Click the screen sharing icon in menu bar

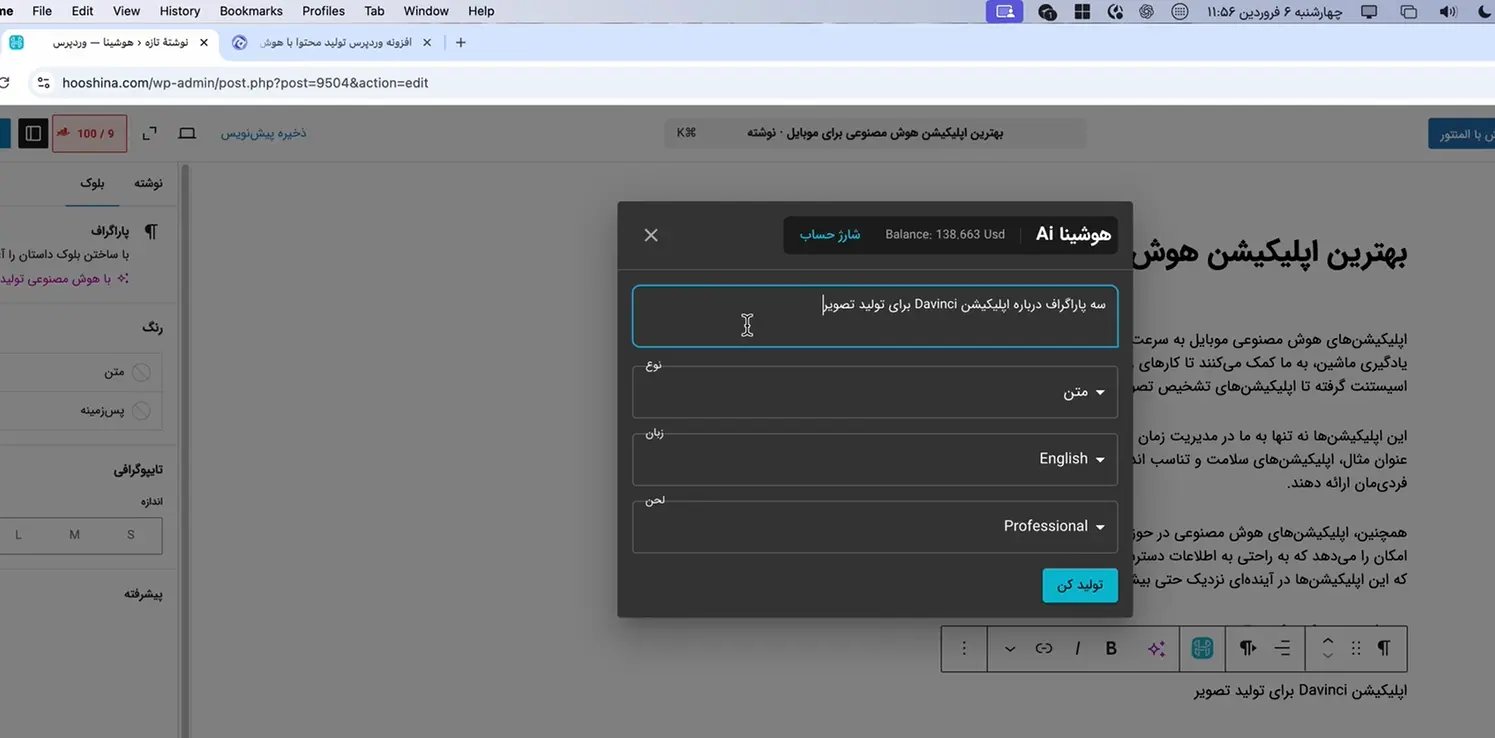click(x=1005, y=12)
